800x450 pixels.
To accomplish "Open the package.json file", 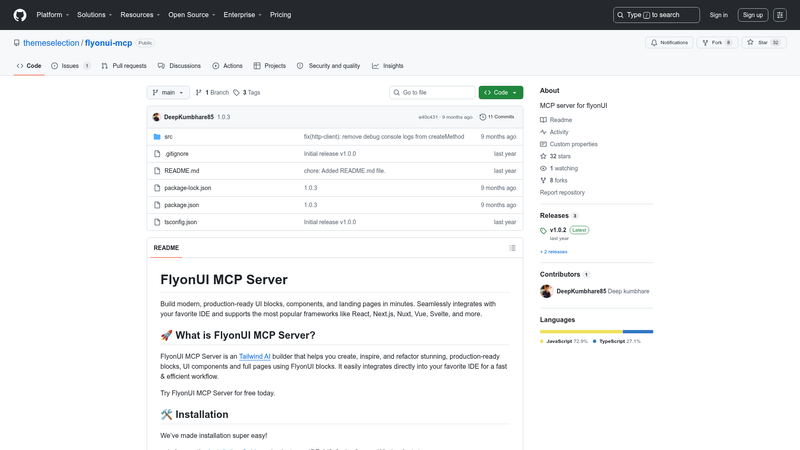I will 182,205.
